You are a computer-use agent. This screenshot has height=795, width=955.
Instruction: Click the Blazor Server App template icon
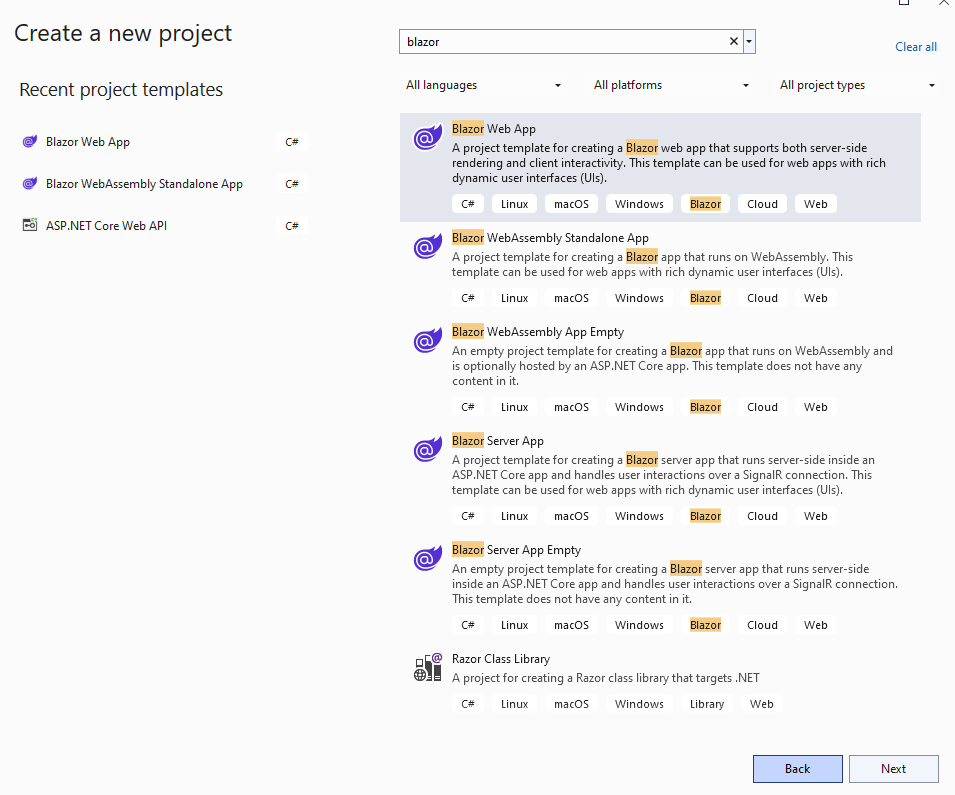[428, 449]
